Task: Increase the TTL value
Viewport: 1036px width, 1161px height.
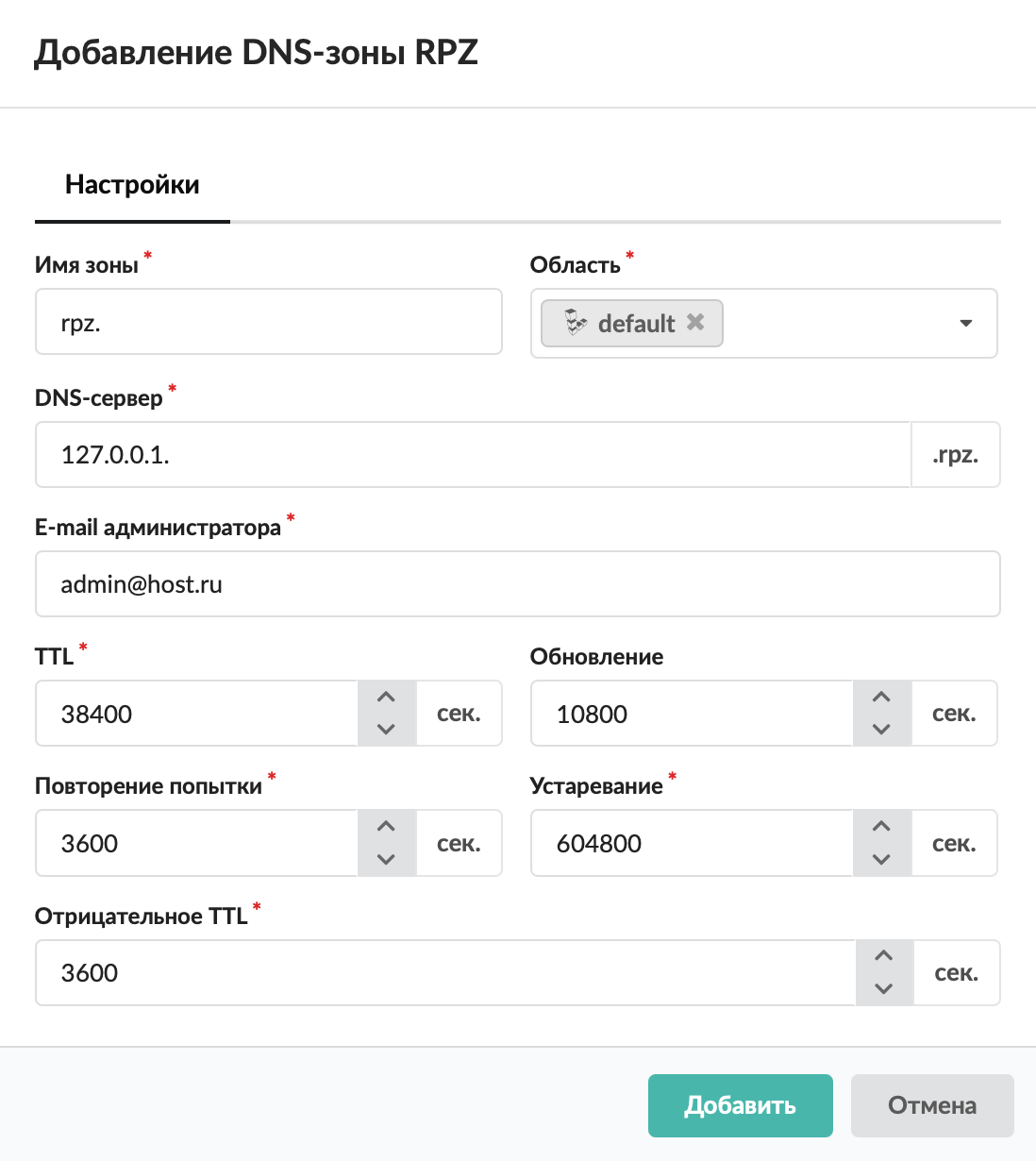Action: pyautogui.click(x=386, y=698)
